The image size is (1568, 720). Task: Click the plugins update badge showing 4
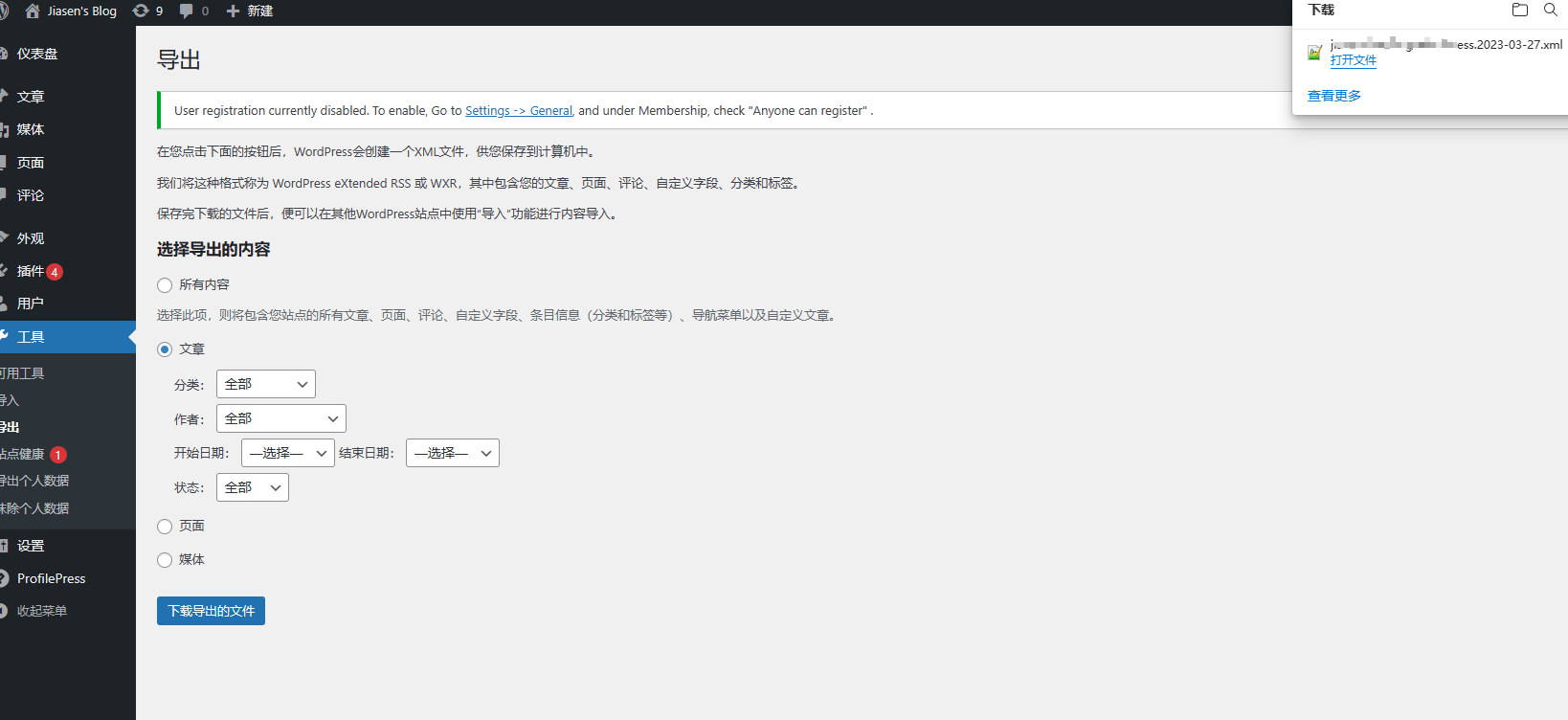(55, 272)
